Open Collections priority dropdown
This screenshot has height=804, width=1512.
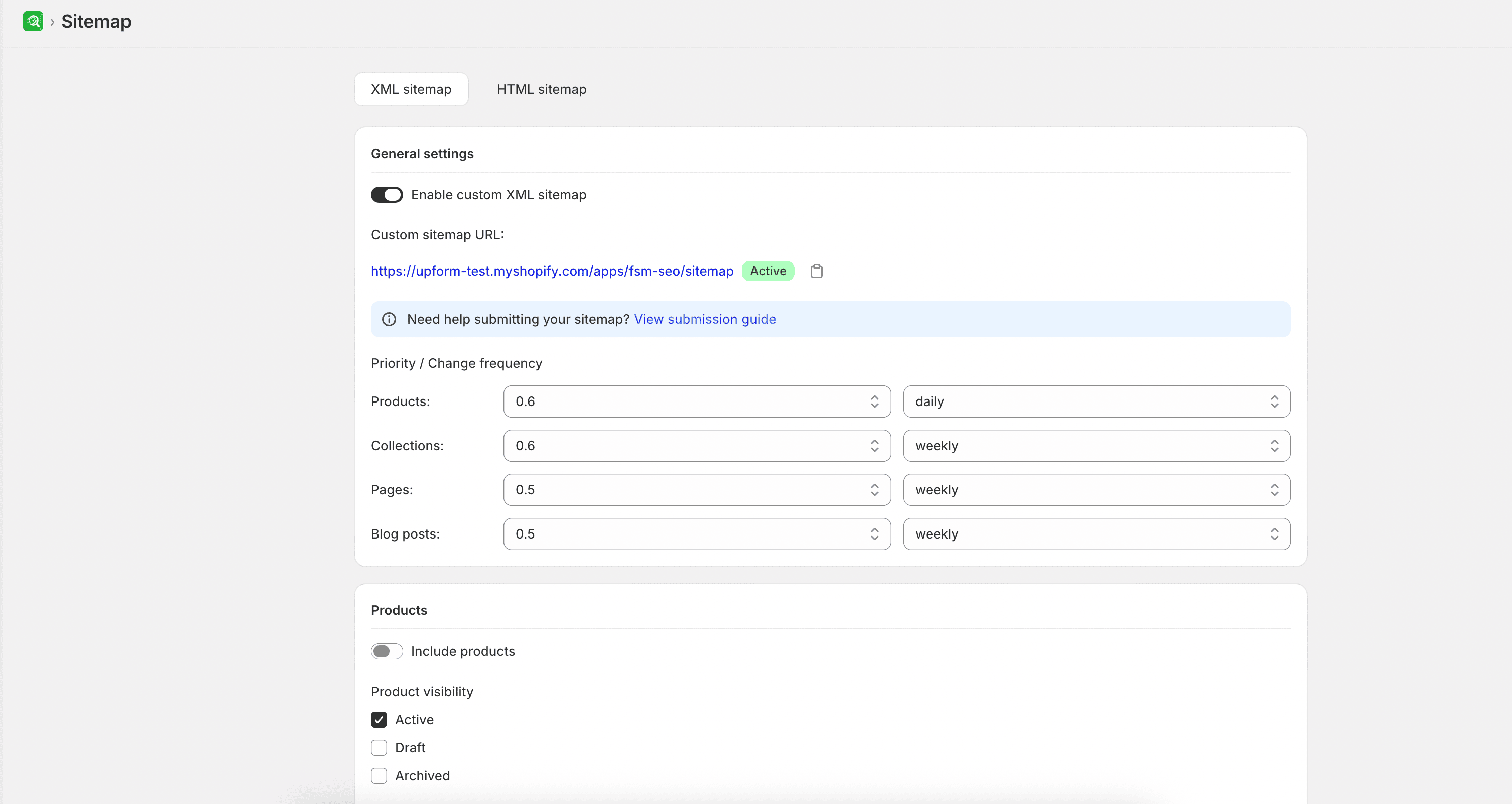[x=697, y=446]
